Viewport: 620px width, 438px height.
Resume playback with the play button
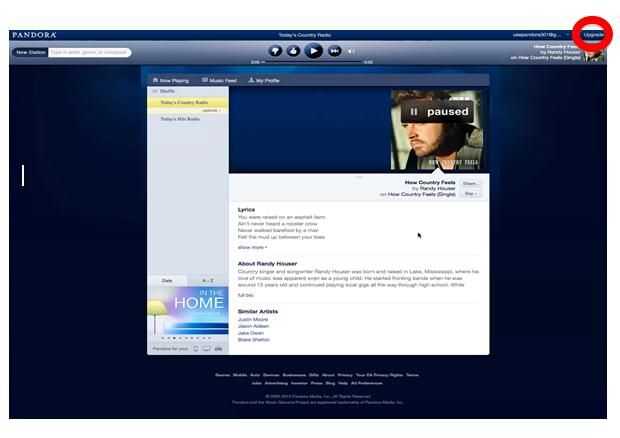[314, 51]
